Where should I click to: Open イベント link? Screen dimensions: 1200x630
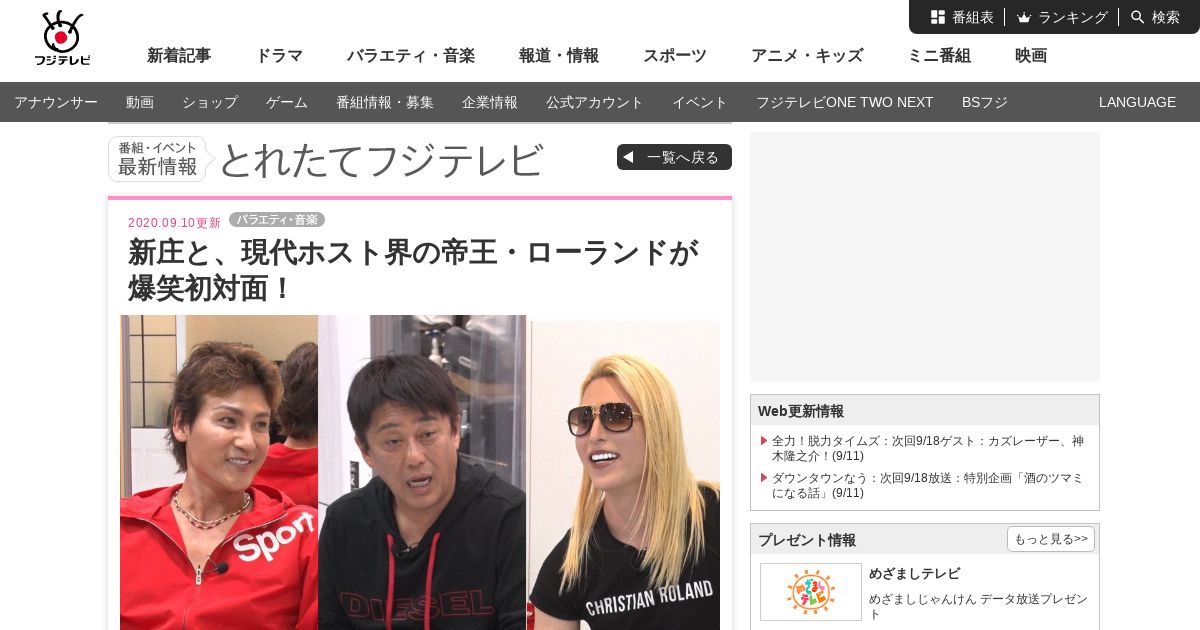(x=700, y=102)
